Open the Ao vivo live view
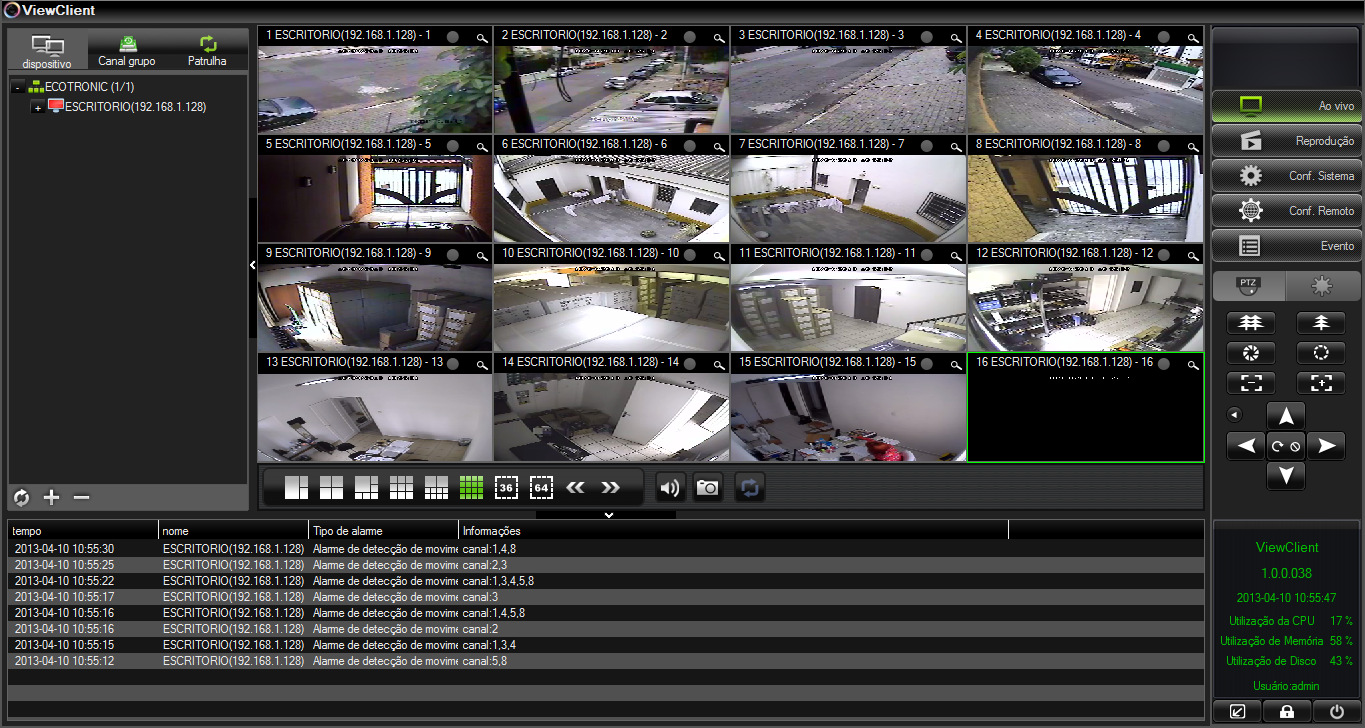The image size is (1365, 728). [x=1286, y=106]
